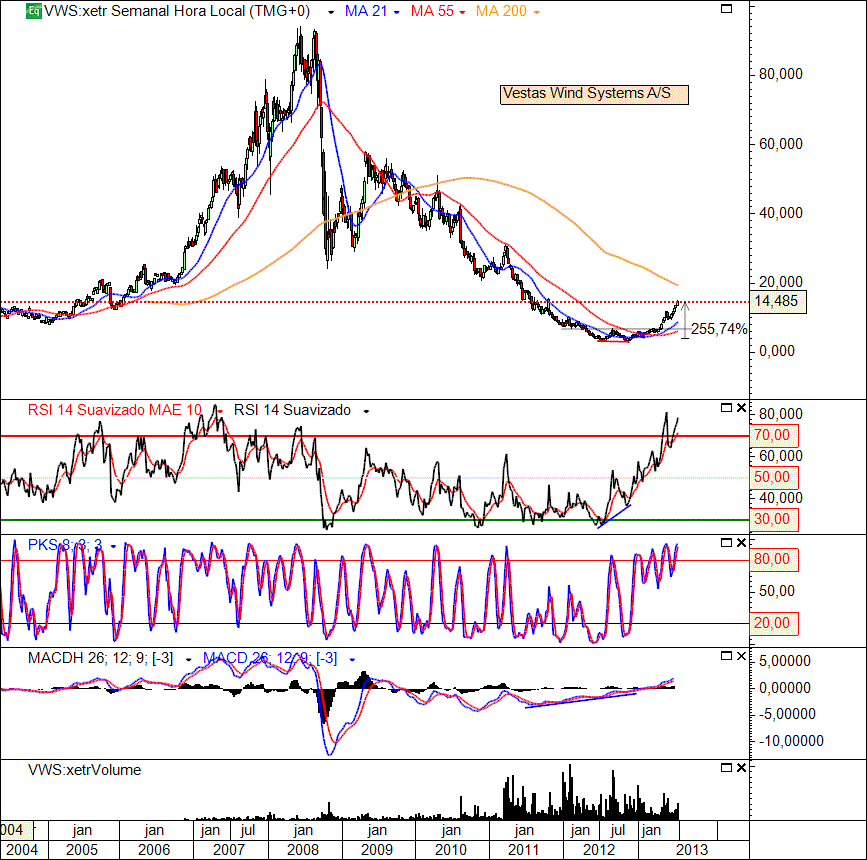The image size is (867, 860).
Task: Click the 50,00 RSI level tag
Action: pyautogui.click(x=774, y=477)
